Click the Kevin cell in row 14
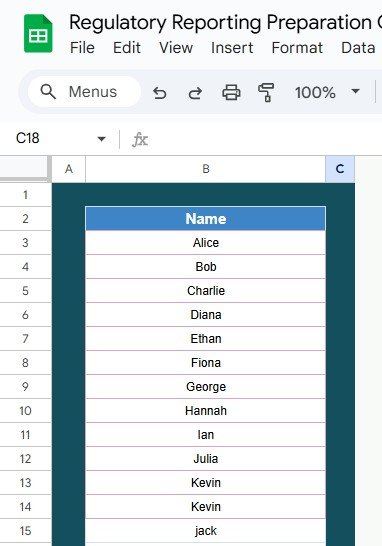 pyautogui.click(x=205, y=507)
